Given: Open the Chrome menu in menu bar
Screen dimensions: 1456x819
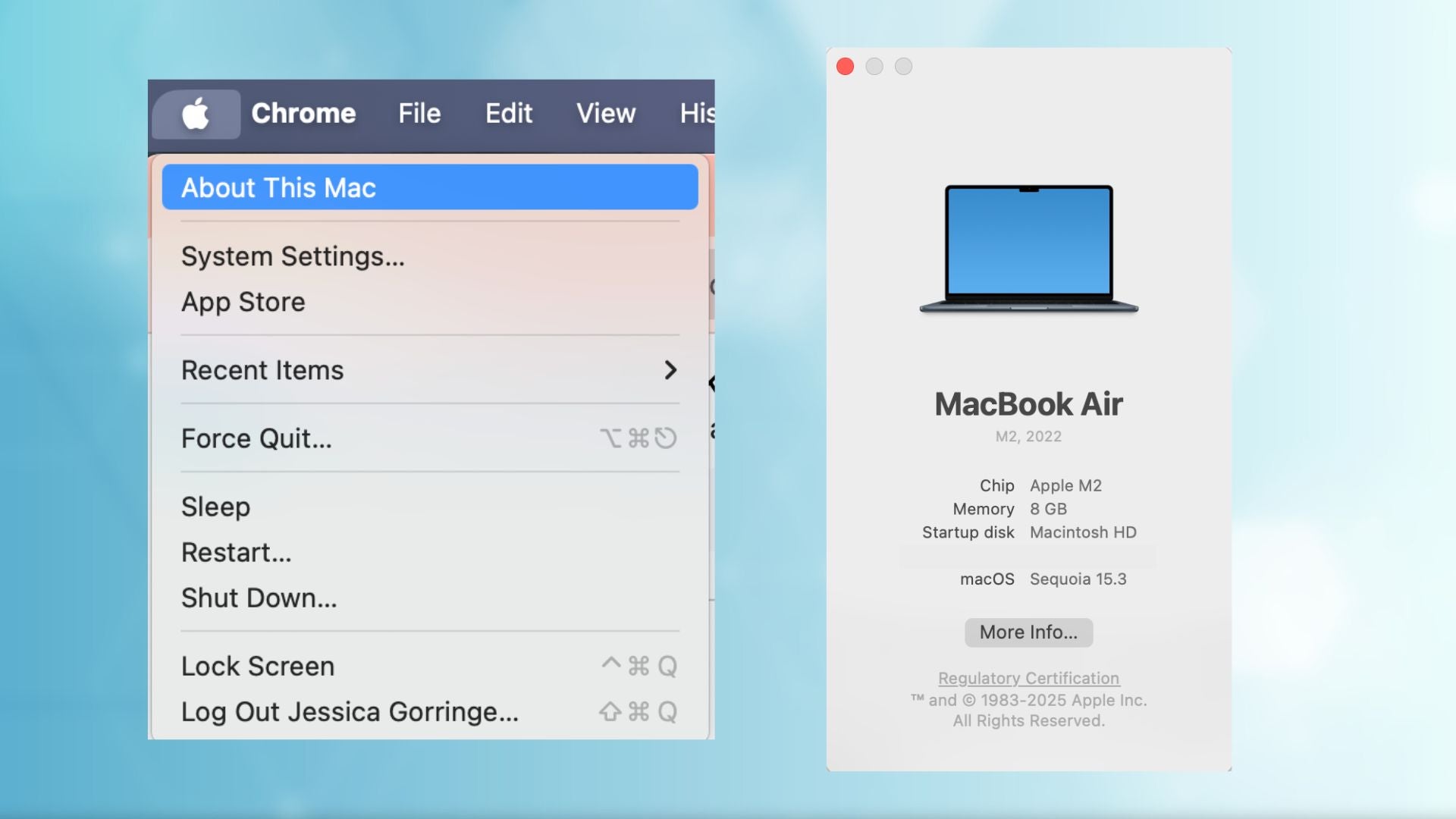Looking at the screenshot, I should point(303,113).
